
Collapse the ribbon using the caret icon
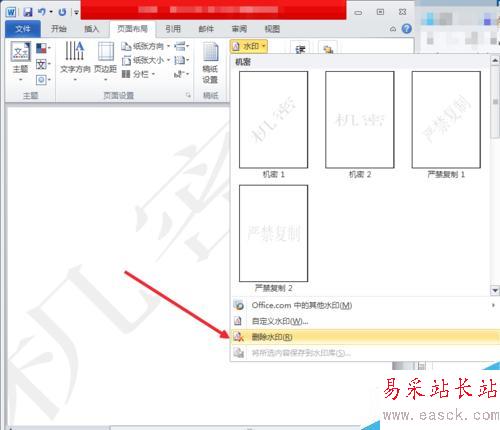393,29
